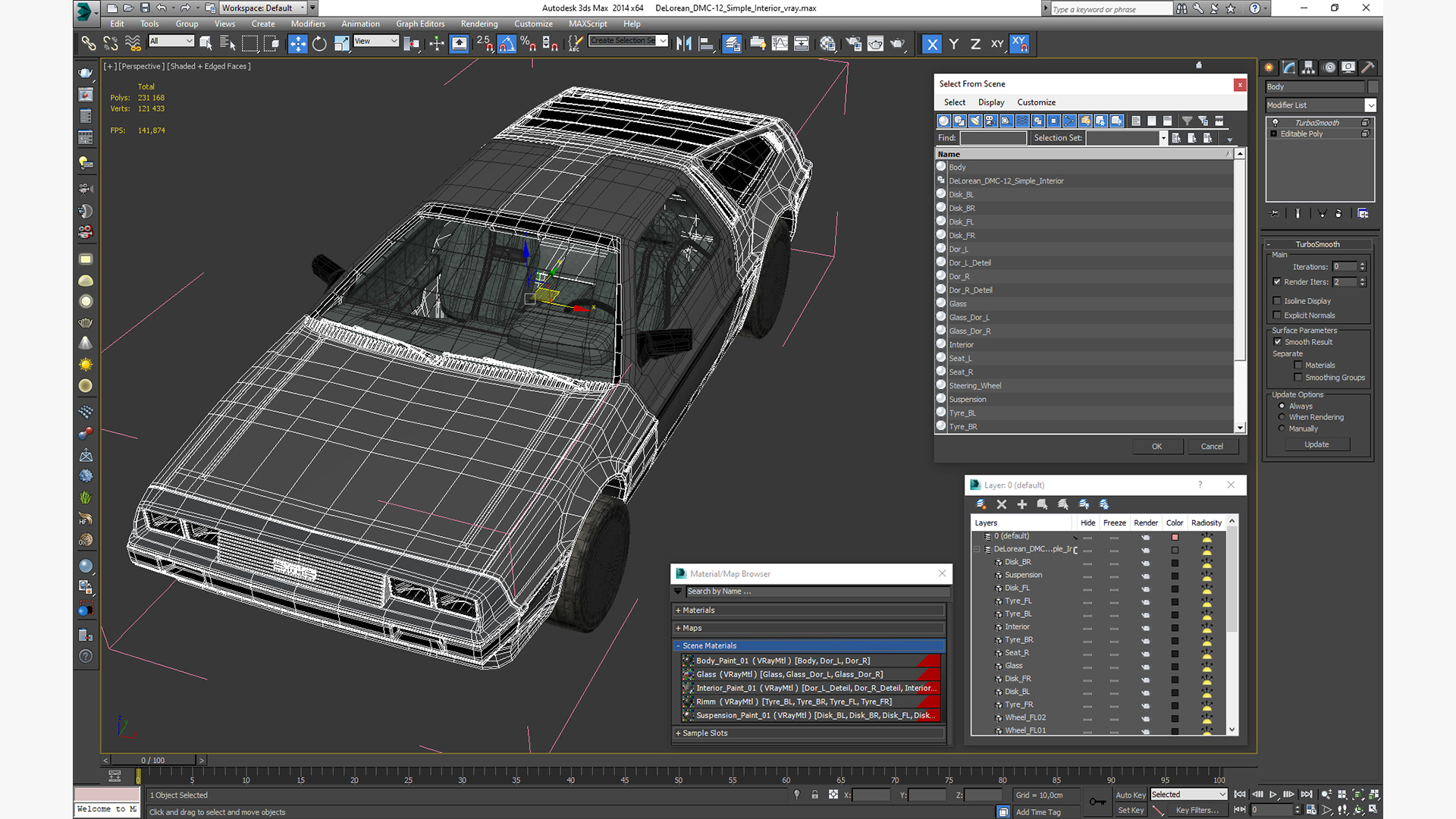Toggle Display Bone Objects filter in Select From Scene
The image size is (1456, 819).
(x=1070, y=121)
